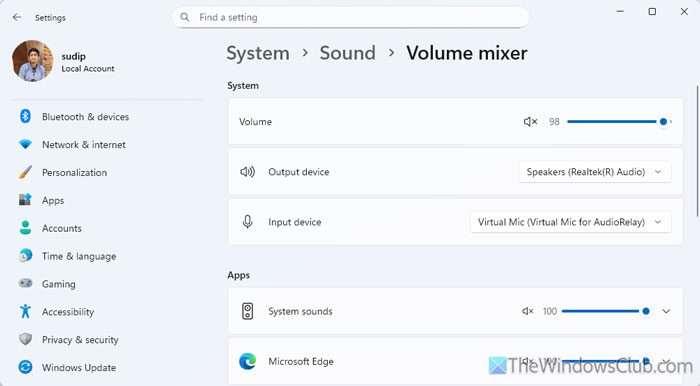Click the Time & language globe icon
This screenshot has height=386, width=700.
[25, 256]
